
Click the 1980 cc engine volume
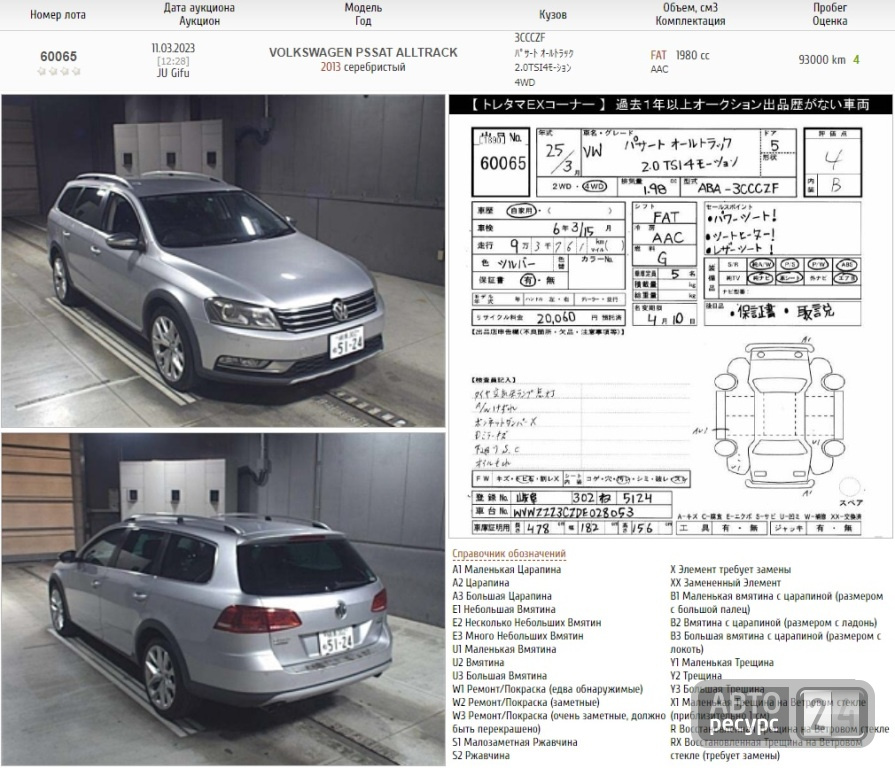click(692, 55)
